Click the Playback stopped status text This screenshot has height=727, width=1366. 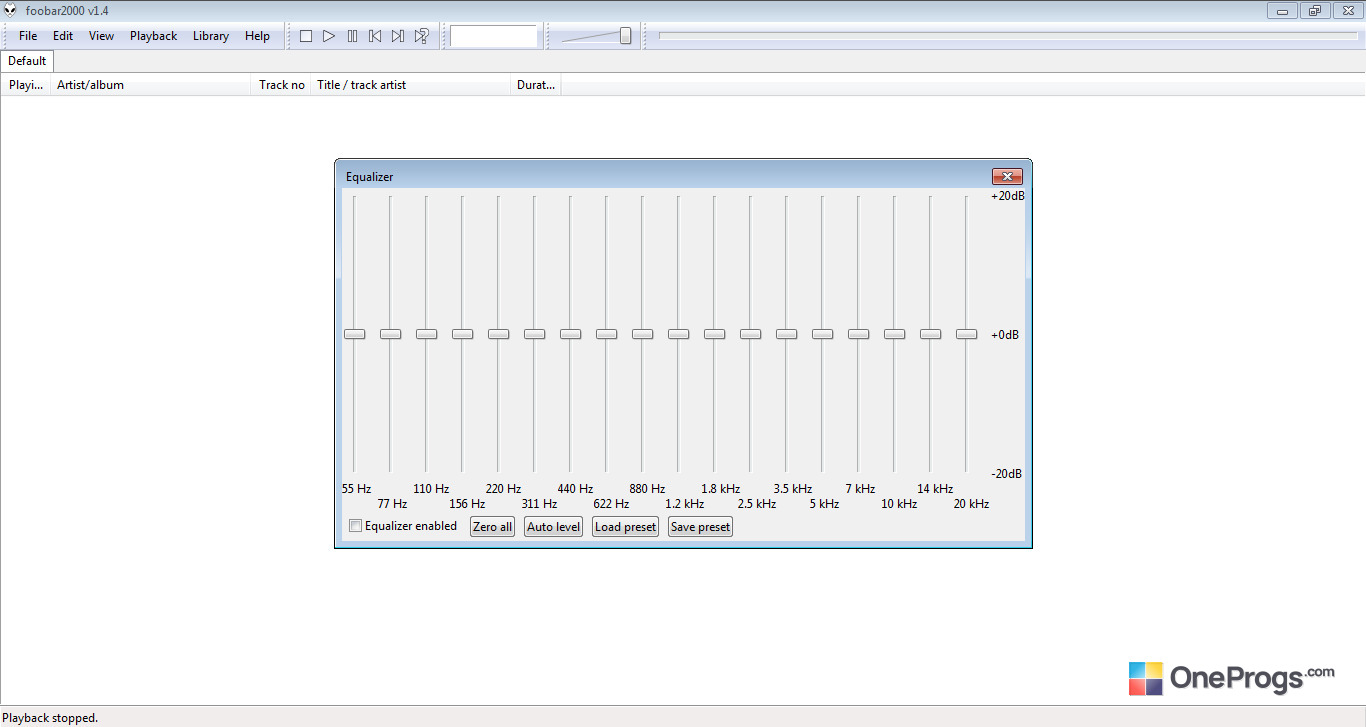(x=50, y=718)
